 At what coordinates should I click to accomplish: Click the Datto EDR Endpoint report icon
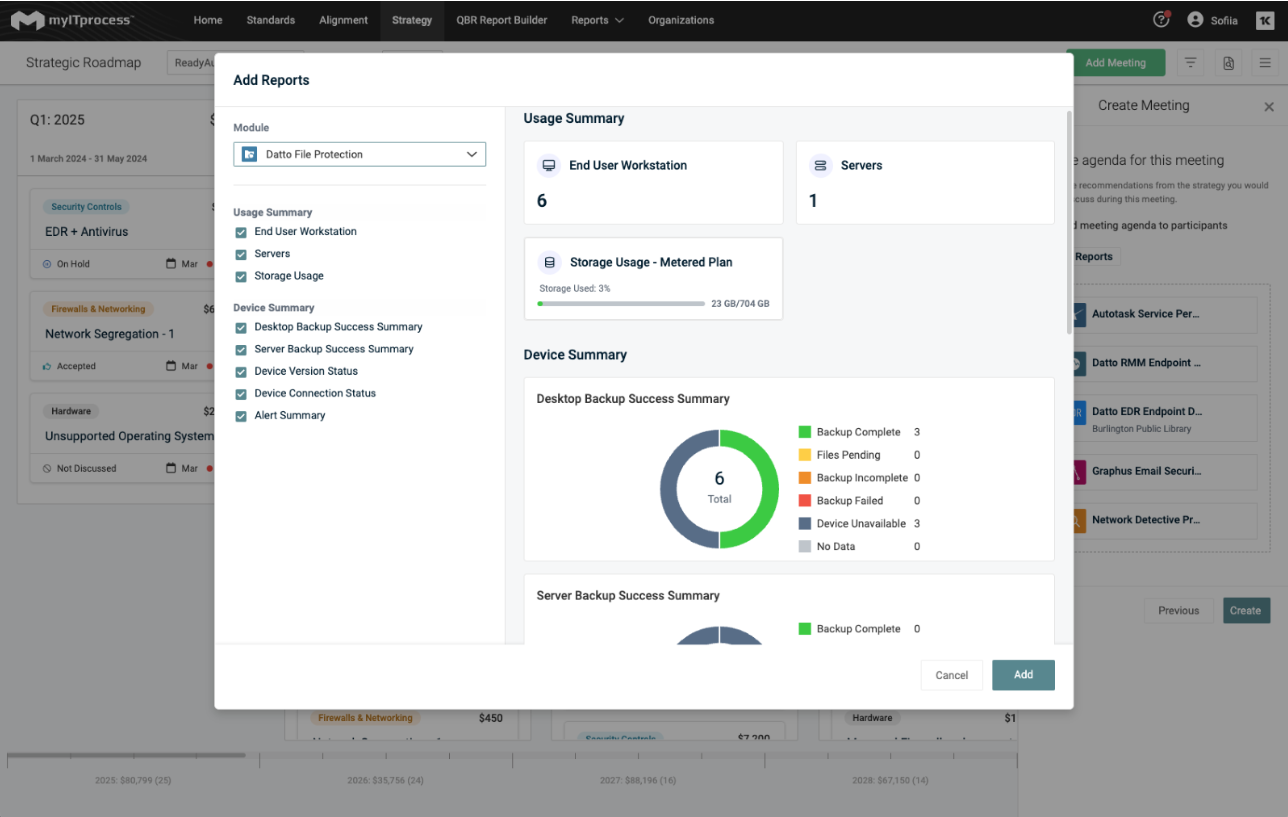coord(1078,412)
